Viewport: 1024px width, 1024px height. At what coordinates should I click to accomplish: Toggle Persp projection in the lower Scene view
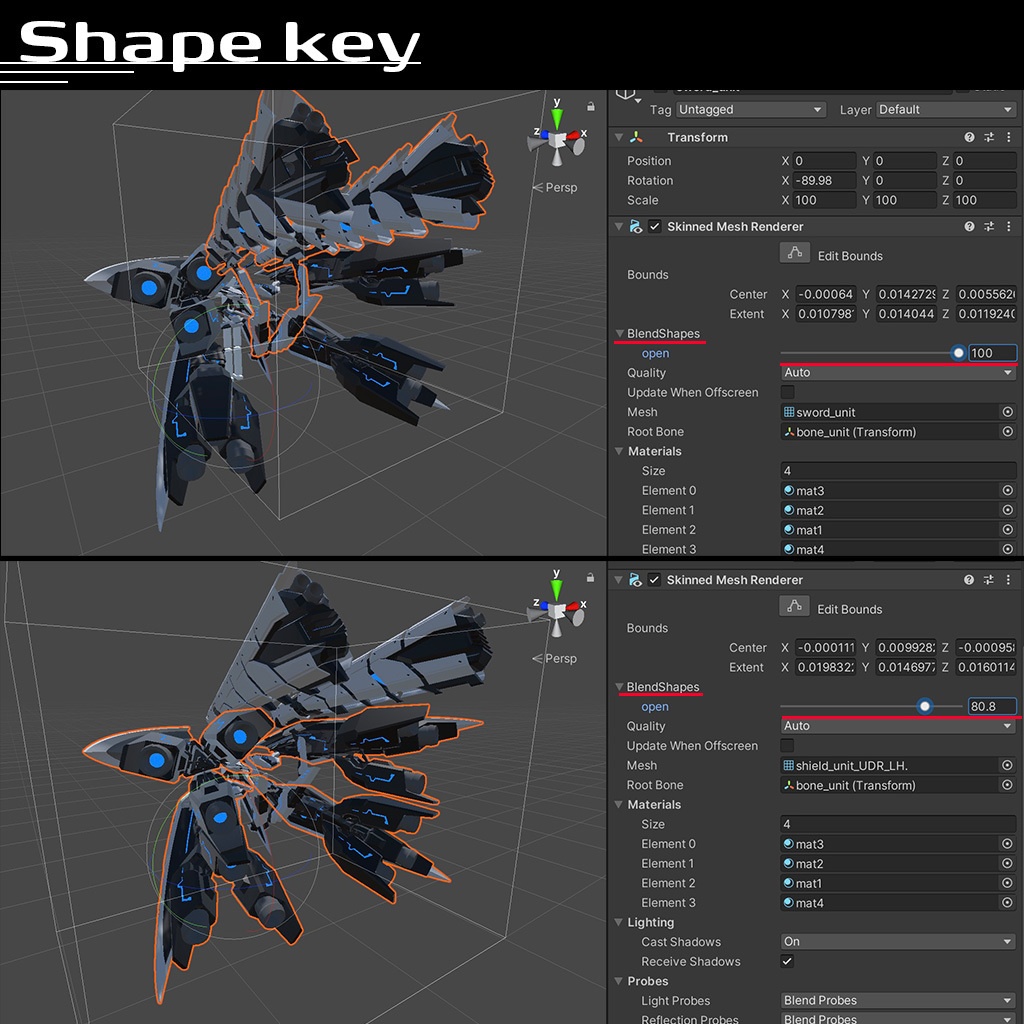pyautogui.click(x=555, y=658)
